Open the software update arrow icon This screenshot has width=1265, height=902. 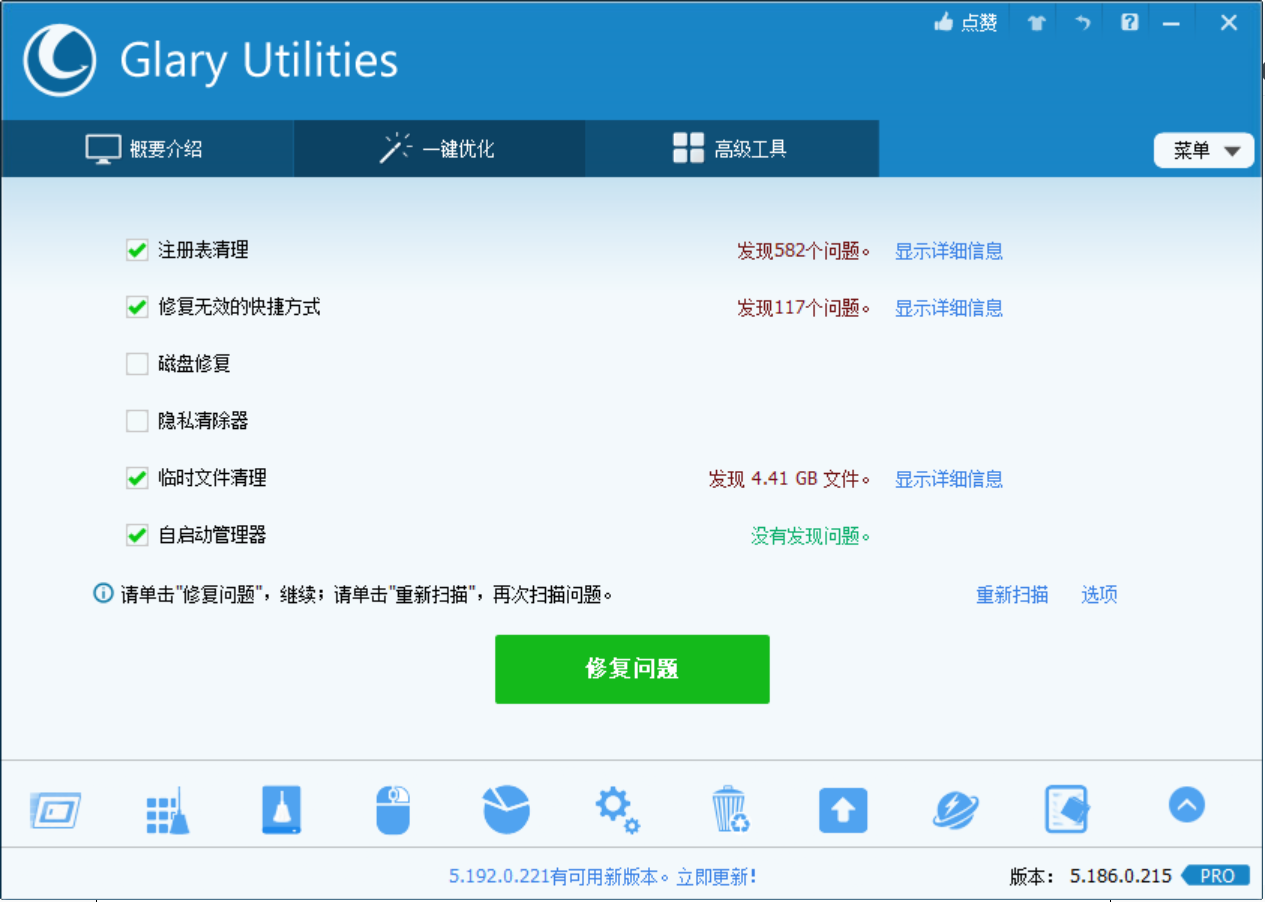tap(843, 811)
